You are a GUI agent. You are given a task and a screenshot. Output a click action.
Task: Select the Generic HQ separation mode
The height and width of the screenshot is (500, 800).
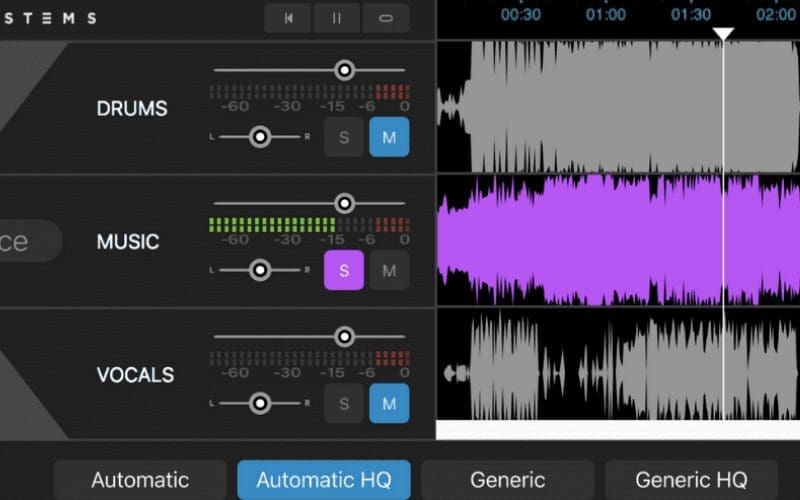[691, 480]
